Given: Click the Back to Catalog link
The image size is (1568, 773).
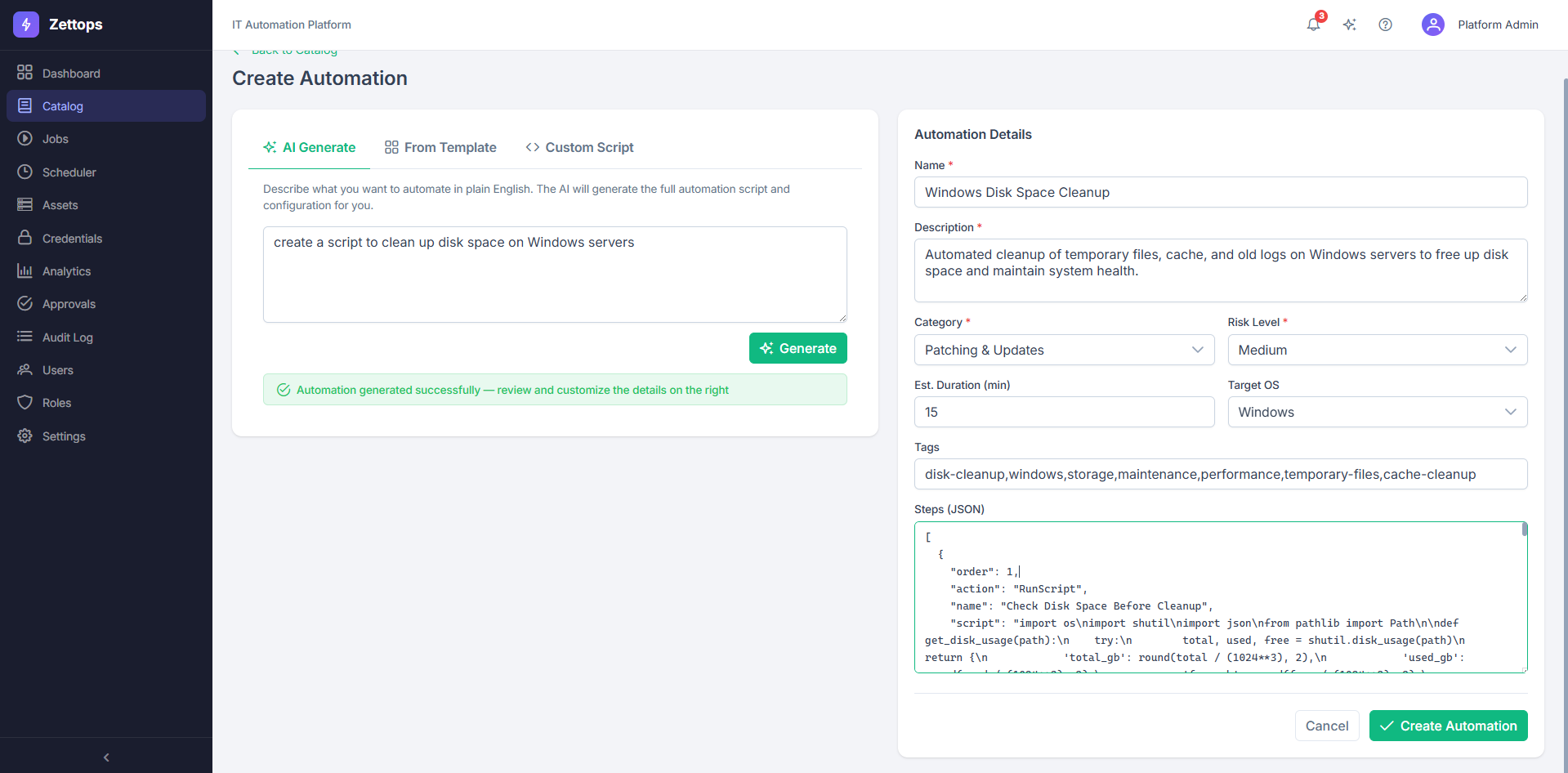Looking at the screenshot, I should point(286,51).
